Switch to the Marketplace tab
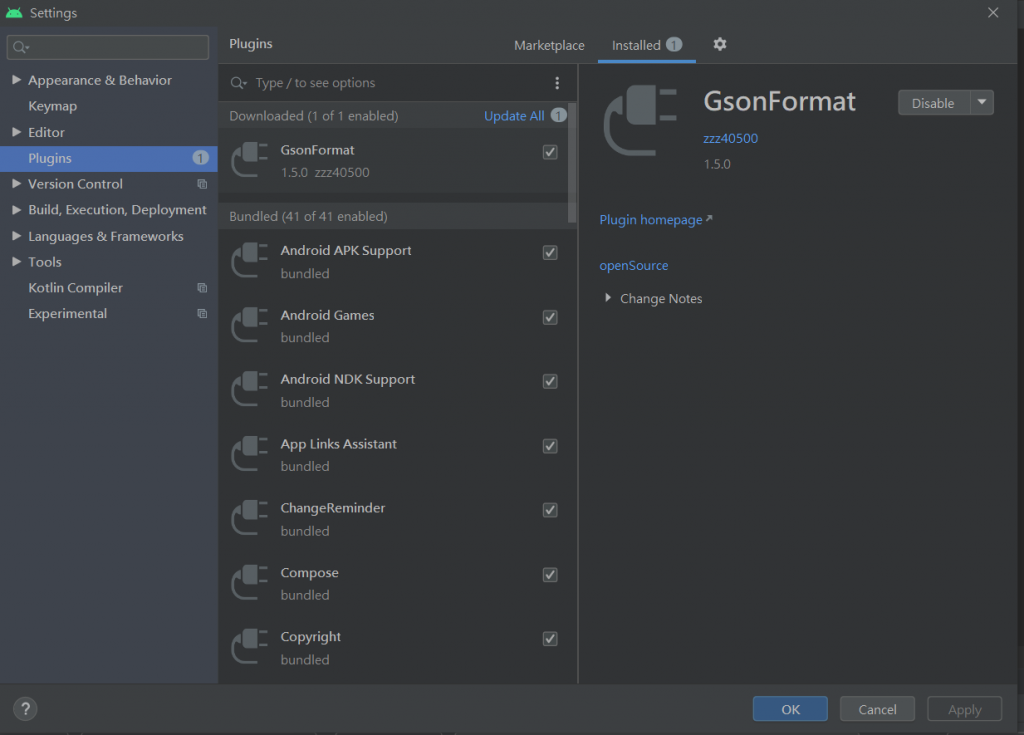1024x735 pixels. pyautogui.click(x=549, y=45)
